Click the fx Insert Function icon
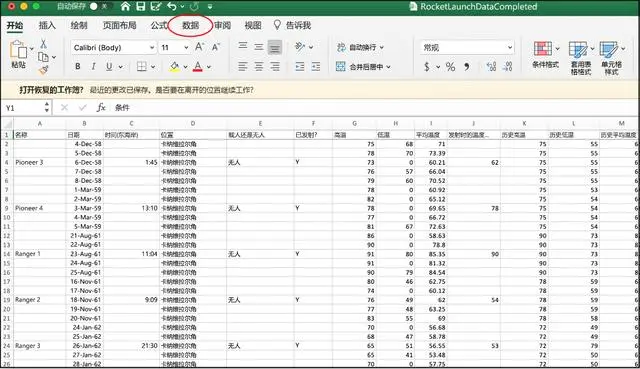The width and height of the screenshot is (640, 369). [101, 107]
